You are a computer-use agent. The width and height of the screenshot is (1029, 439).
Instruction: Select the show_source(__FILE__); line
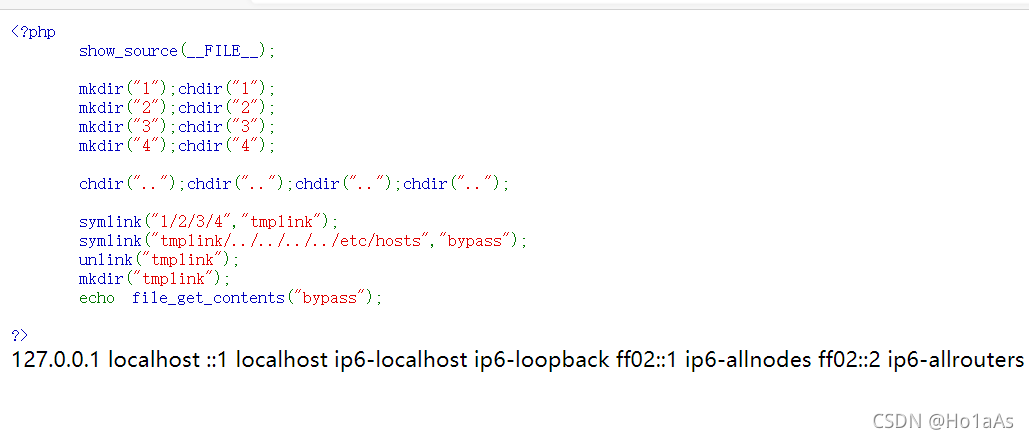pos(177,51)
